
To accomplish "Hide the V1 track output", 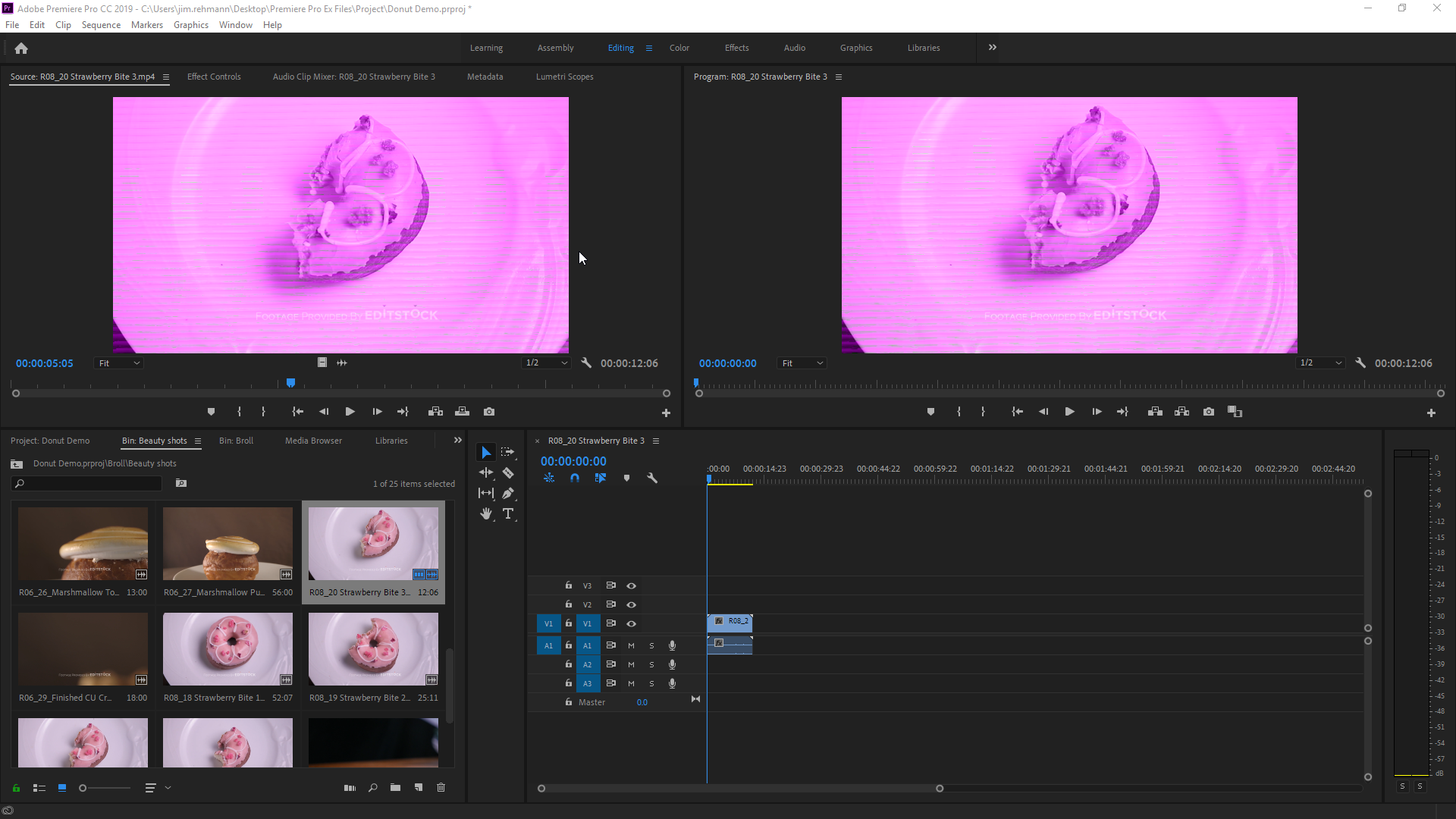I will click(631, 624).
